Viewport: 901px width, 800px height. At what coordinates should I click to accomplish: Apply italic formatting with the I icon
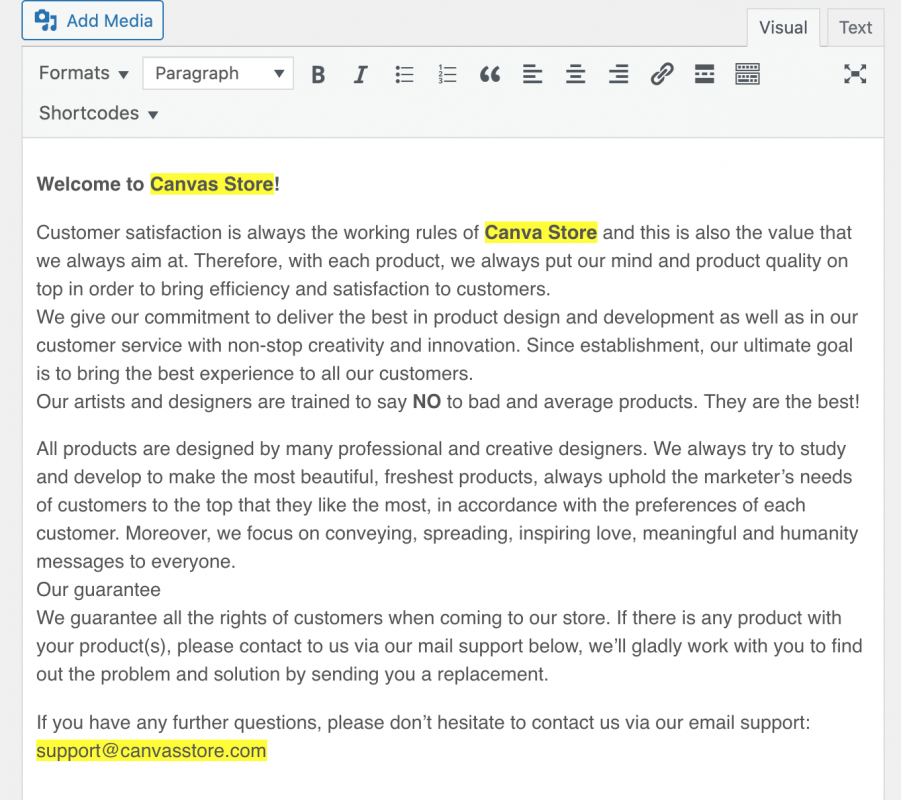point(360,74)
